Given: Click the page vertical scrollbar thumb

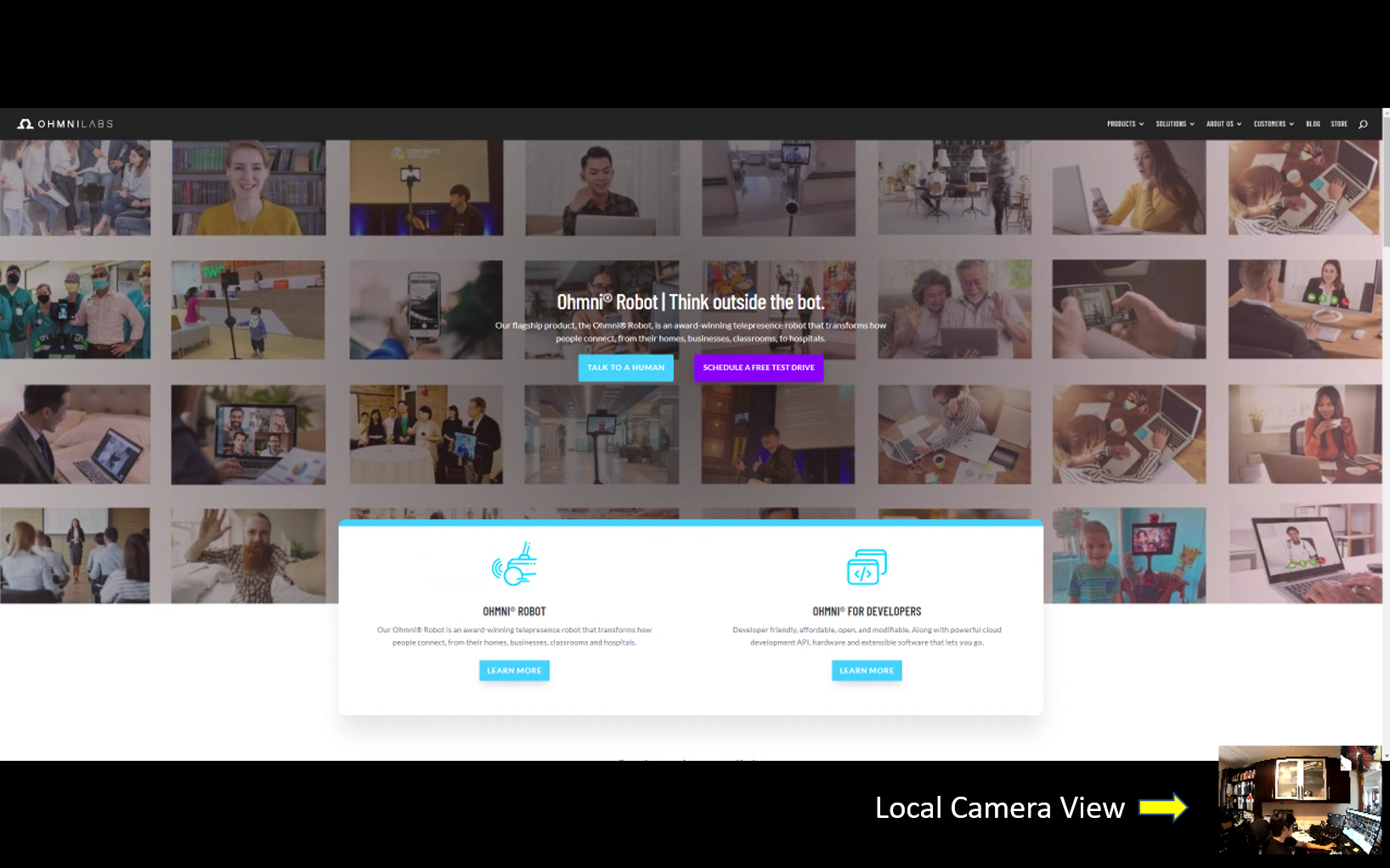Looking at the screenshot, I should click(x=1386, y=178).
